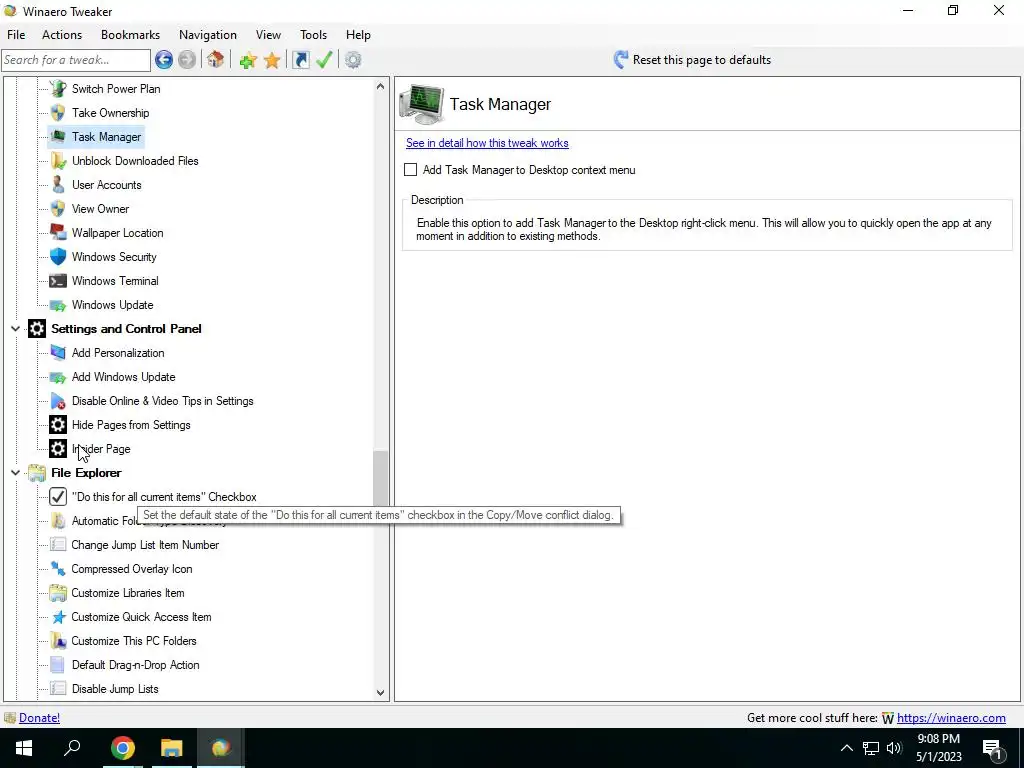Click the Customize Quick Access star icon

pos(58,617)
